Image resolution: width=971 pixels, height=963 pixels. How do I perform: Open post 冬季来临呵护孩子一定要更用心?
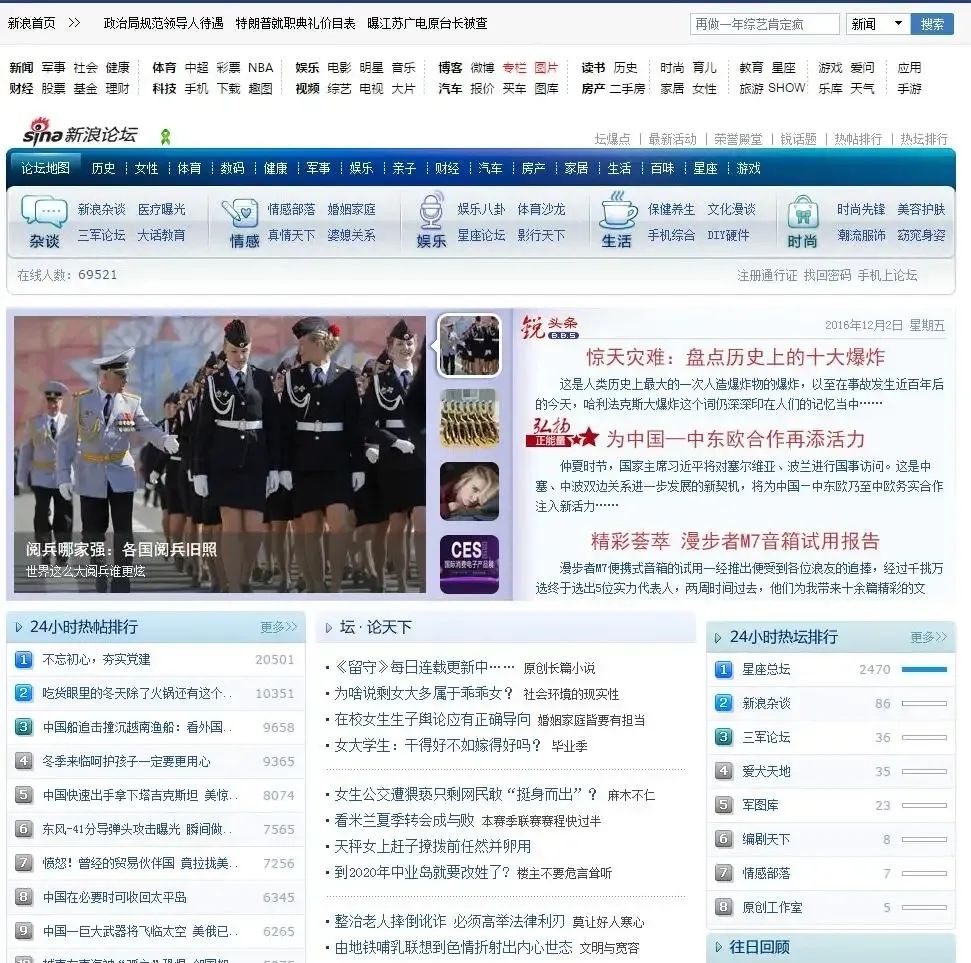point(126,761)
